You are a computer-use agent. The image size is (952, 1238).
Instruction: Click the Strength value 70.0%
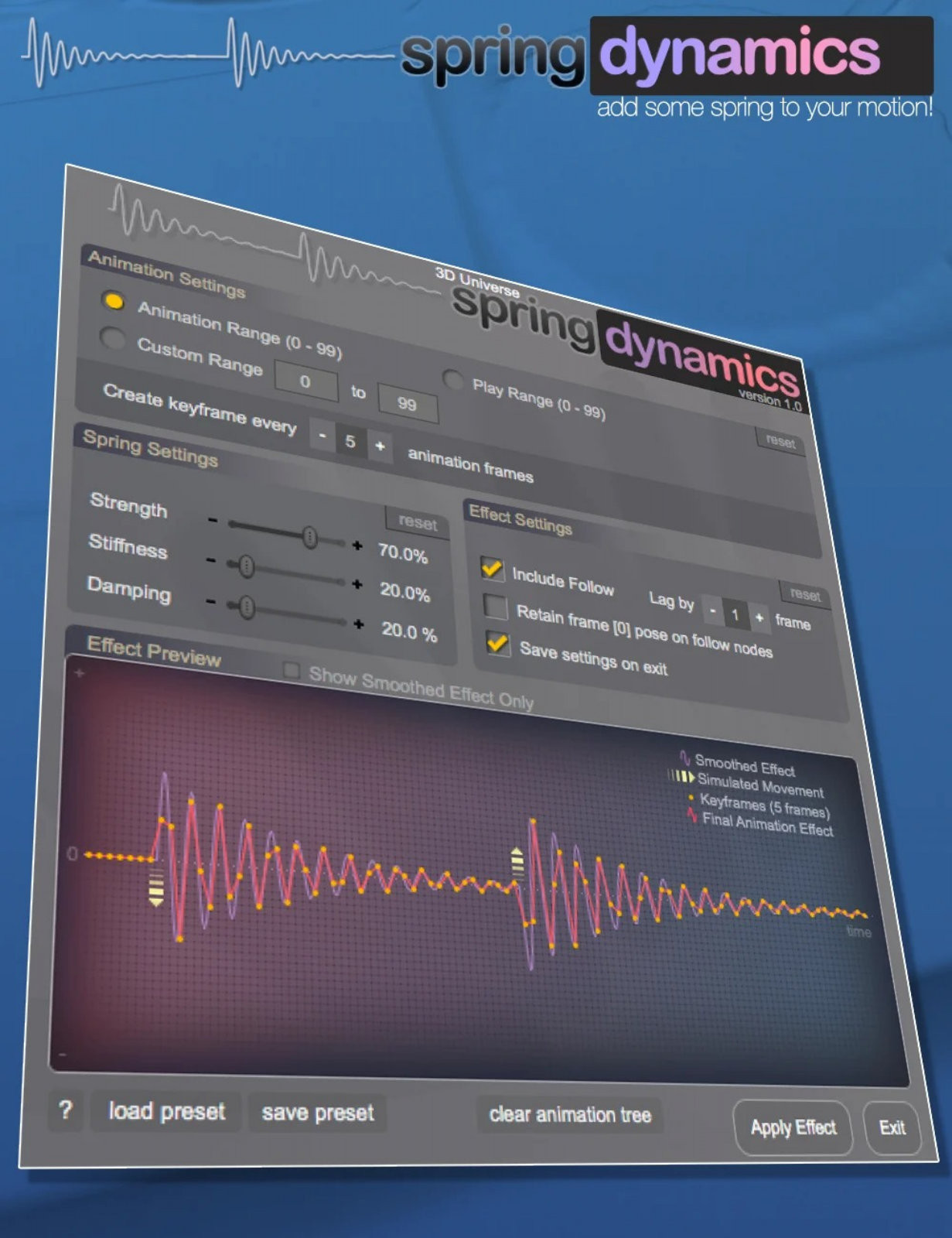(402, 552)
